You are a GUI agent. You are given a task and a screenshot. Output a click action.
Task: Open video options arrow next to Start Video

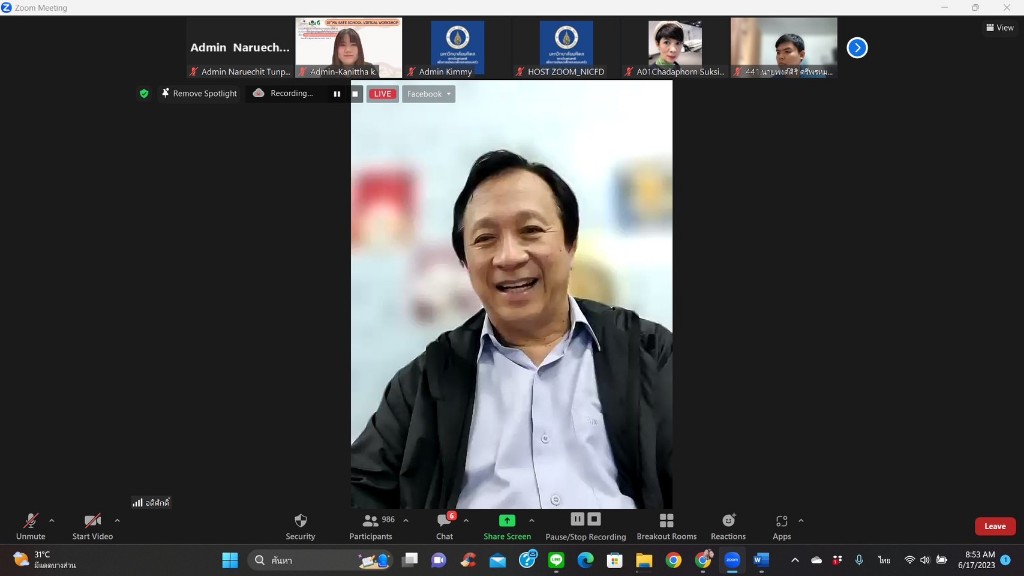tap(117, 520)
